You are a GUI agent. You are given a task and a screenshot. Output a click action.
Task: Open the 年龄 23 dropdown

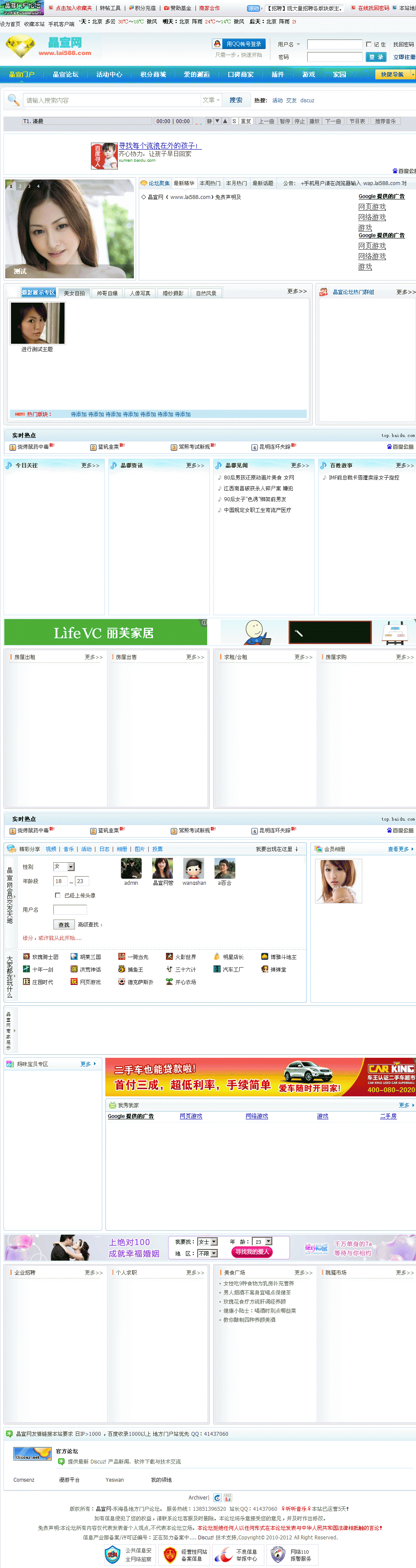(x=262, y=1241)
